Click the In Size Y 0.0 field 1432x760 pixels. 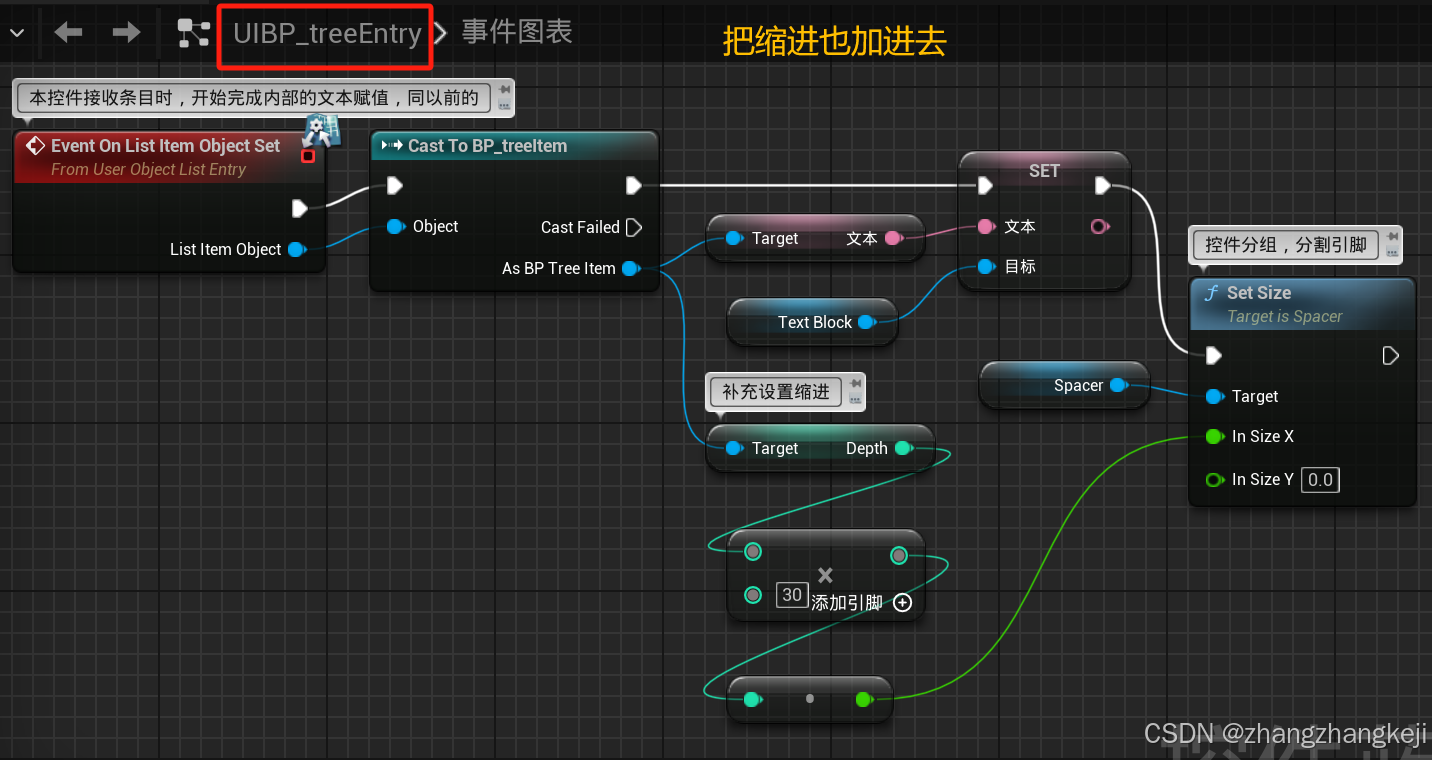[1319, 479]
